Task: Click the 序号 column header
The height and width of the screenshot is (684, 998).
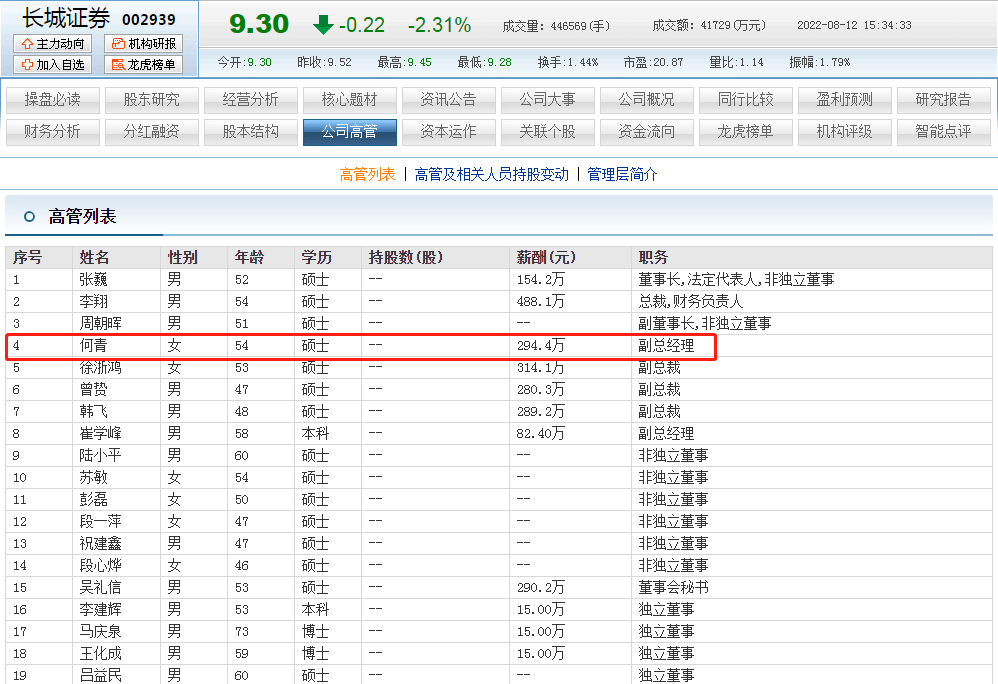Action: tap(27, 257)
